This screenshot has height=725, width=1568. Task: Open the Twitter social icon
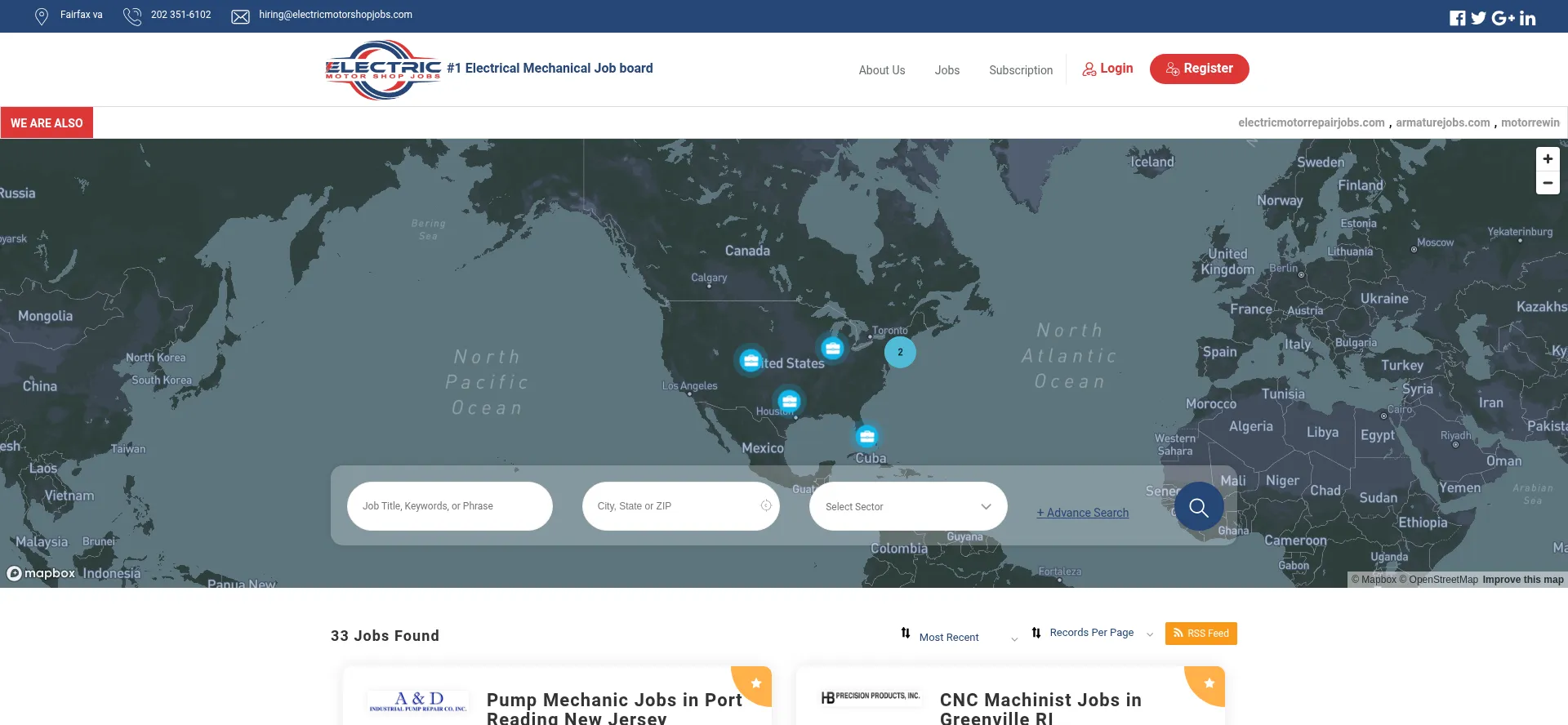click(1478, 18)
